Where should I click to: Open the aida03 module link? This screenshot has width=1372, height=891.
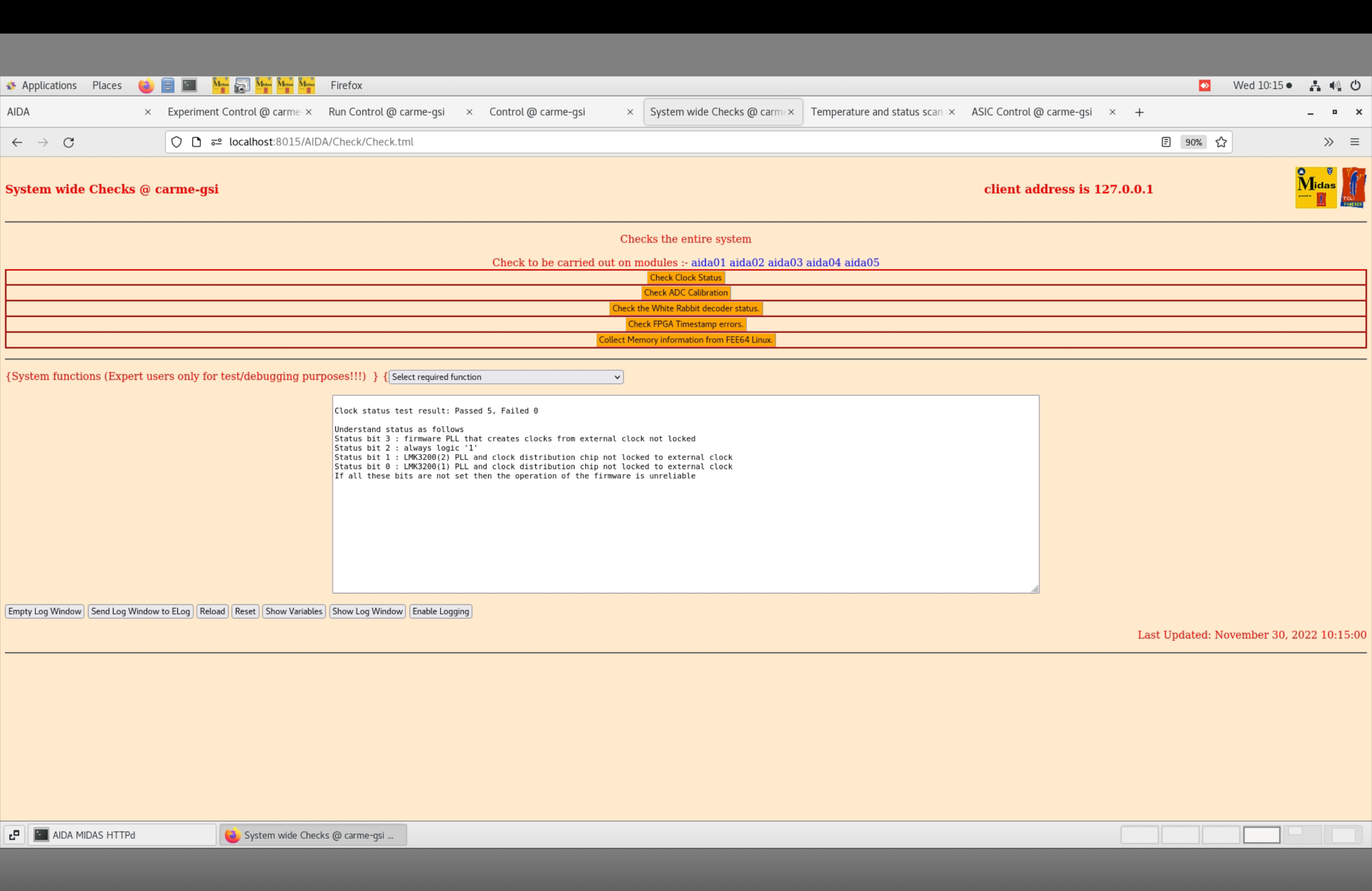point(784,263)
